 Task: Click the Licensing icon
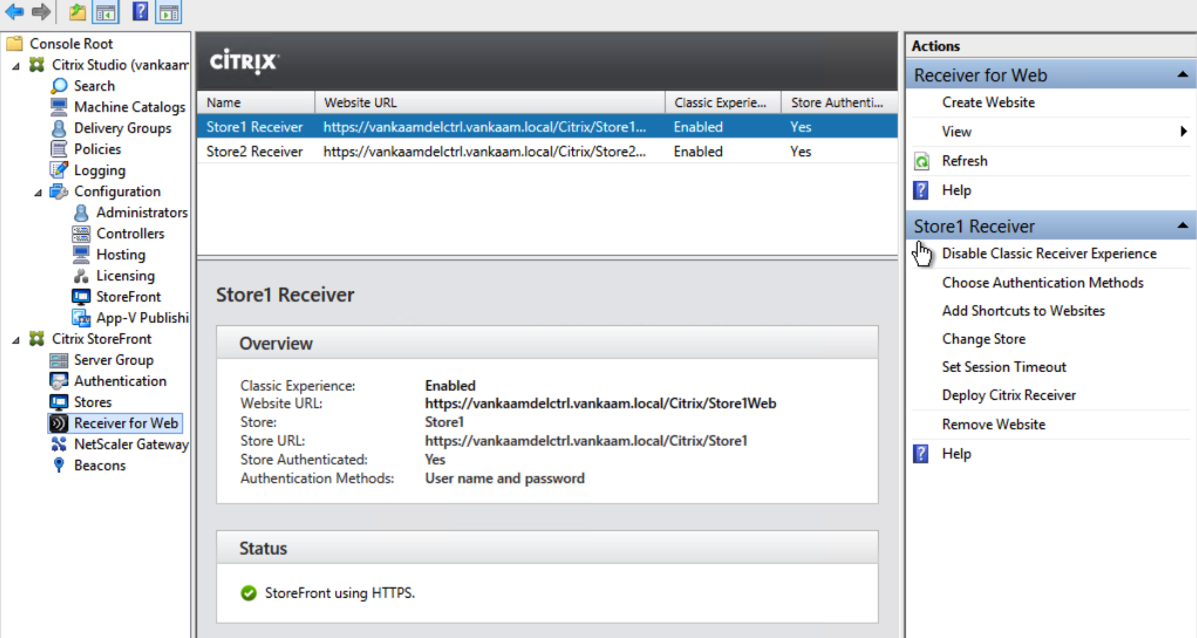pos(81,276)
